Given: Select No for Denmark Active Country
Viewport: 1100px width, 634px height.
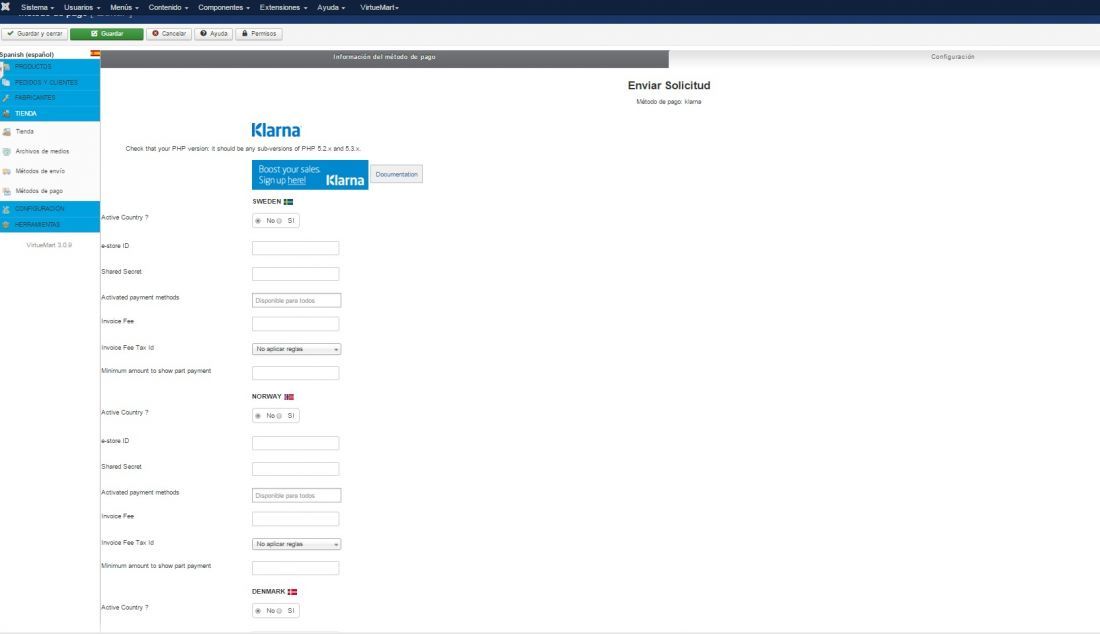Looking at the screenshot, I should tap(258, 611).
